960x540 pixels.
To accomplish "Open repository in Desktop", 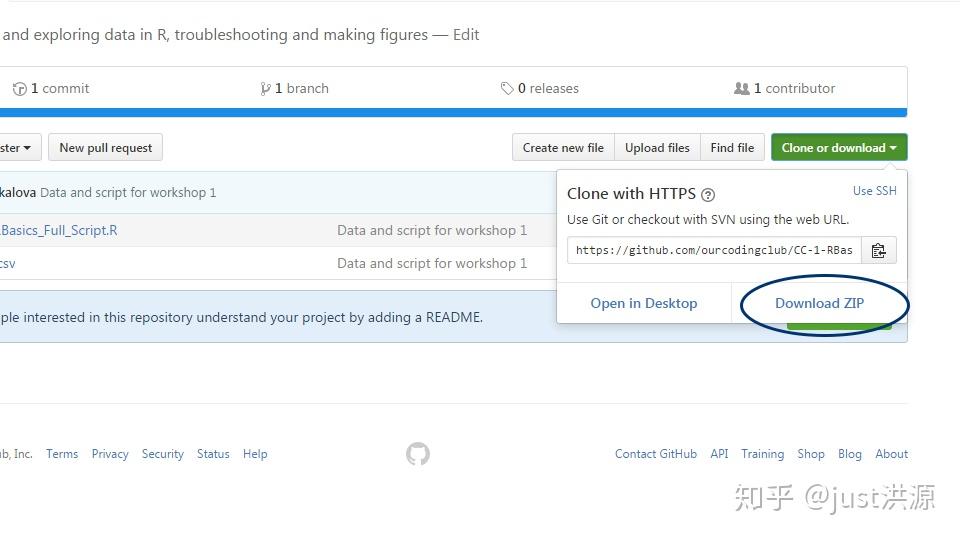I will (643, 303).
